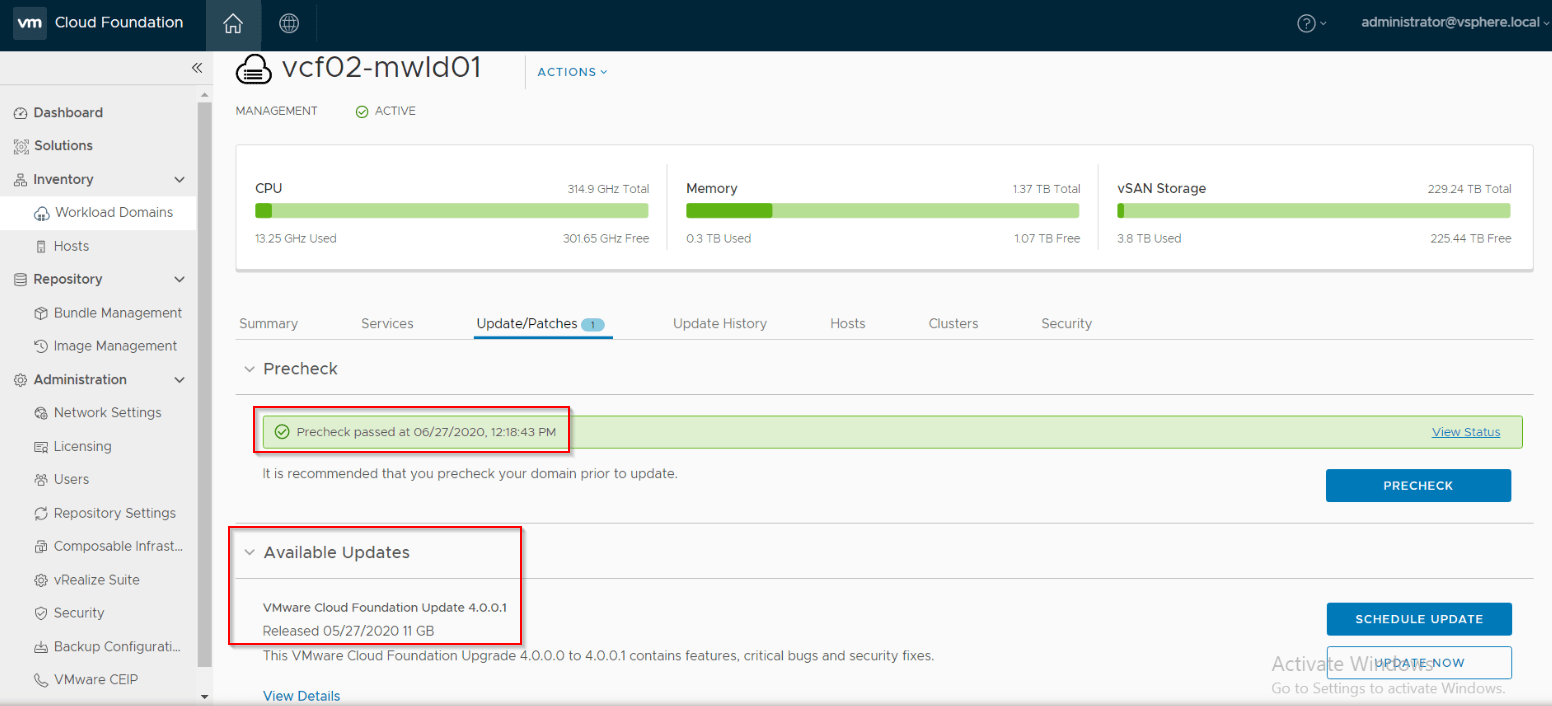Click the SCHEDULE UPDATE button

pos(1419,619)
